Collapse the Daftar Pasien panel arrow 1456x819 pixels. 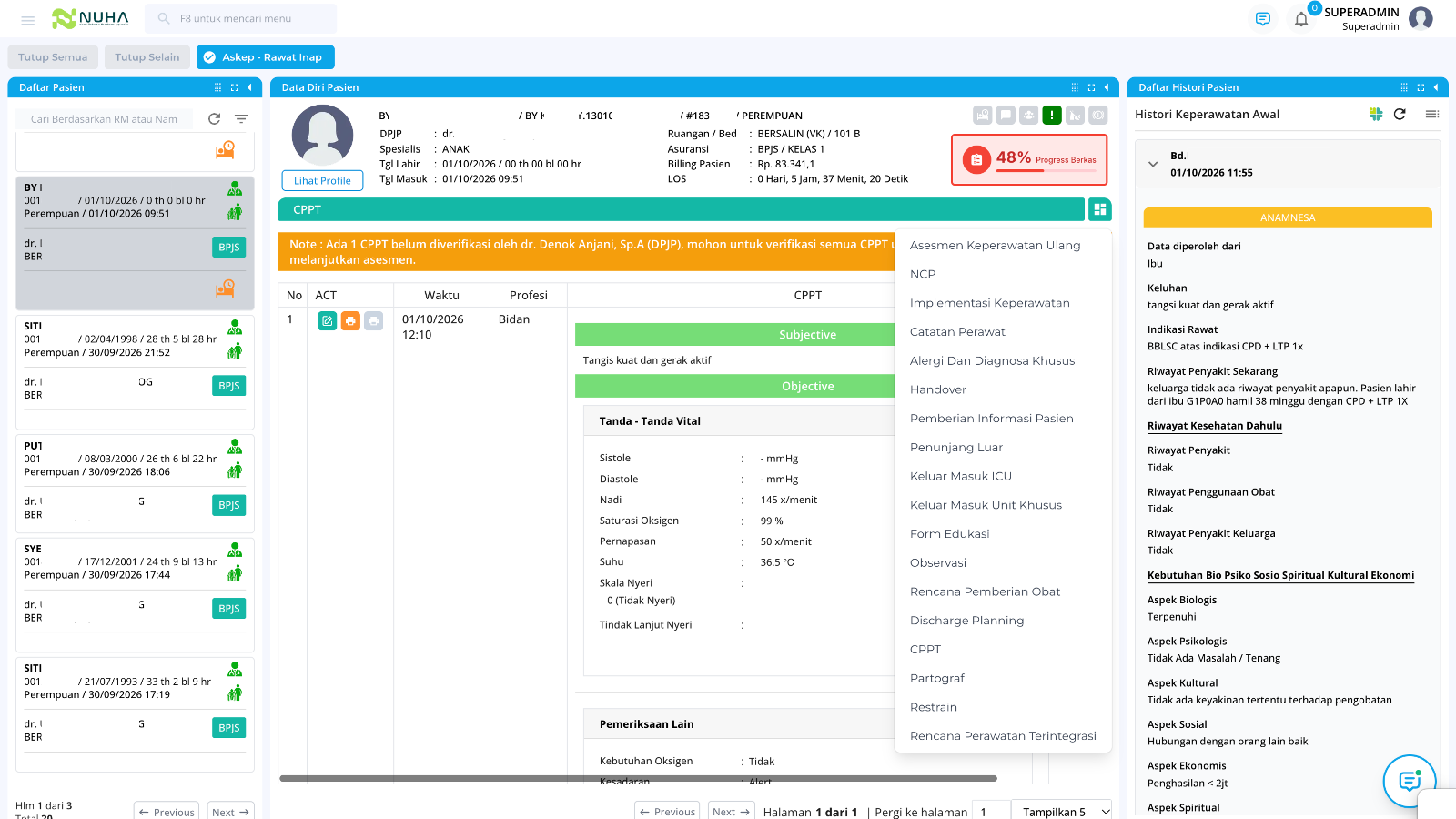tap(249, 87)
